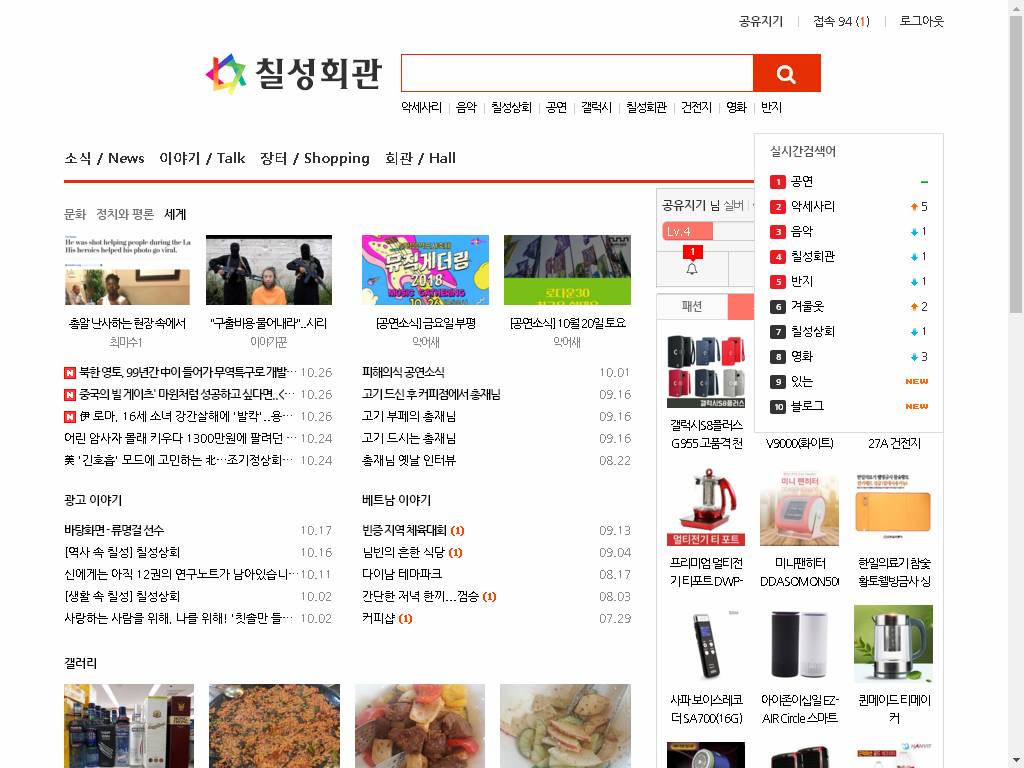Click the NEW badge beside 블로그
Viewport: 1024px width, 768px height.
(916, 407)
